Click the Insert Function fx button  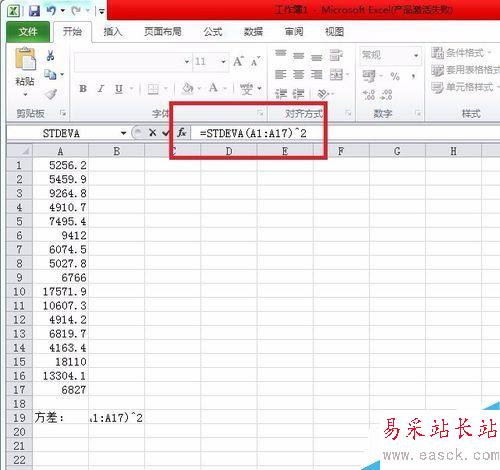[182, 133]
